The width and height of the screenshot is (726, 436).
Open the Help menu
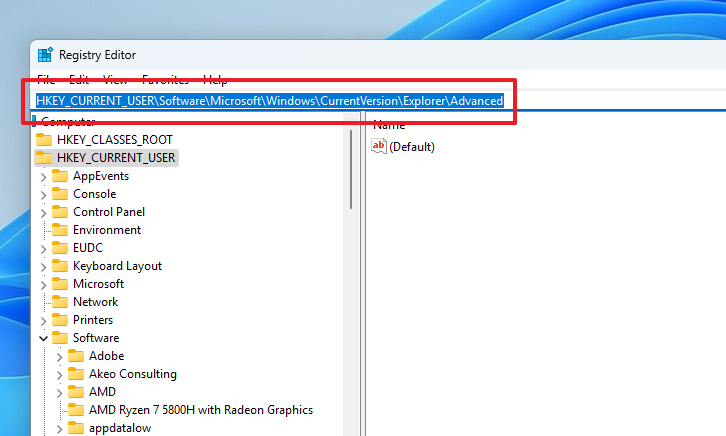click(x=215, y=80)
